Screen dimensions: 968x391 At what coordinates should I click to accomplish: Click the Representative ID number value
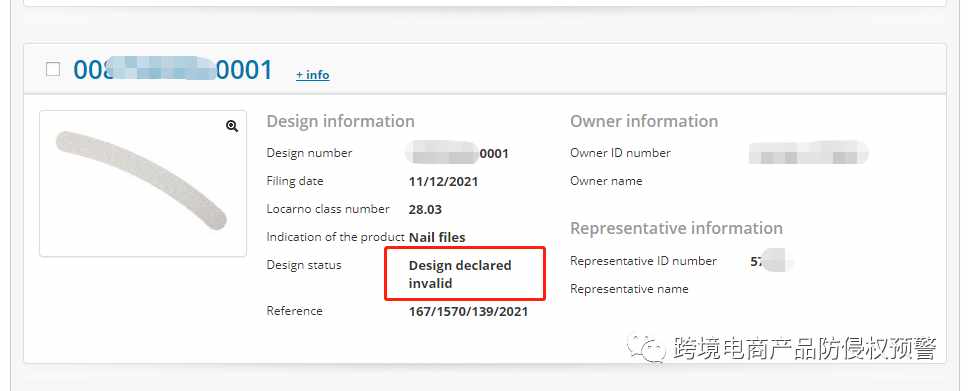[770, 261]
